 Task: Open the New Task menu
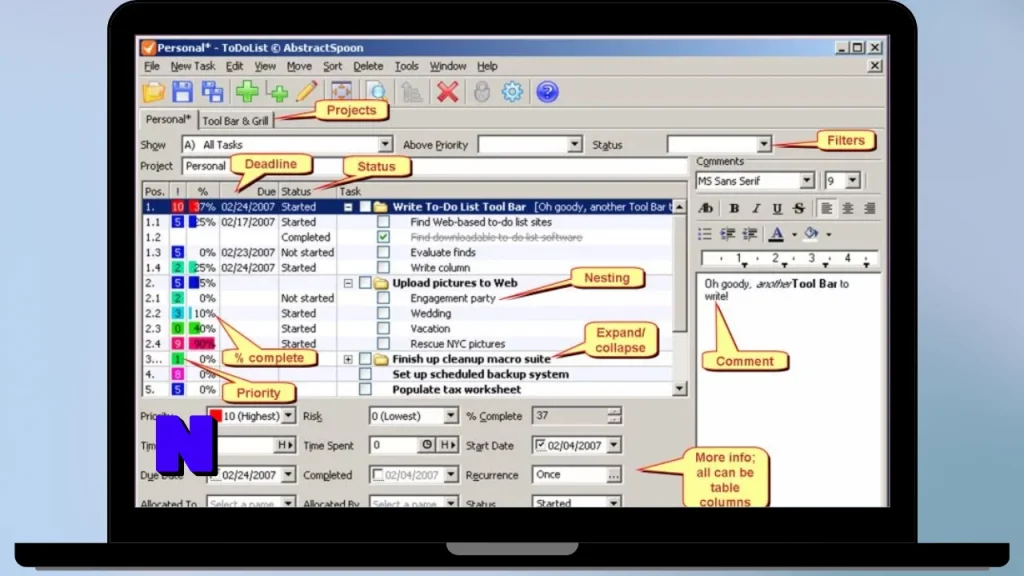(193, 66)
